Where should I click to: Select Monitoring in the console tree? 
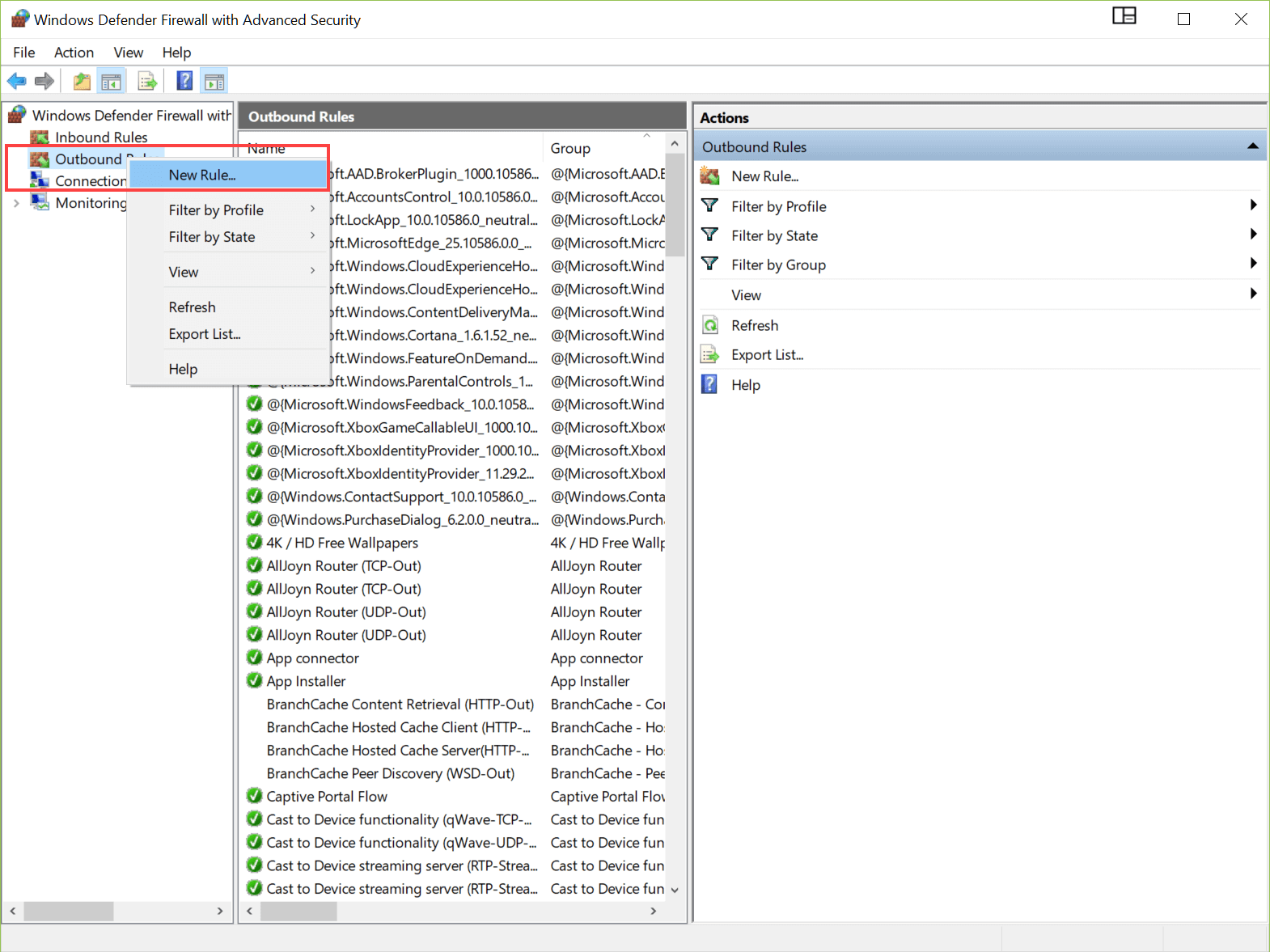coord(91,203)
